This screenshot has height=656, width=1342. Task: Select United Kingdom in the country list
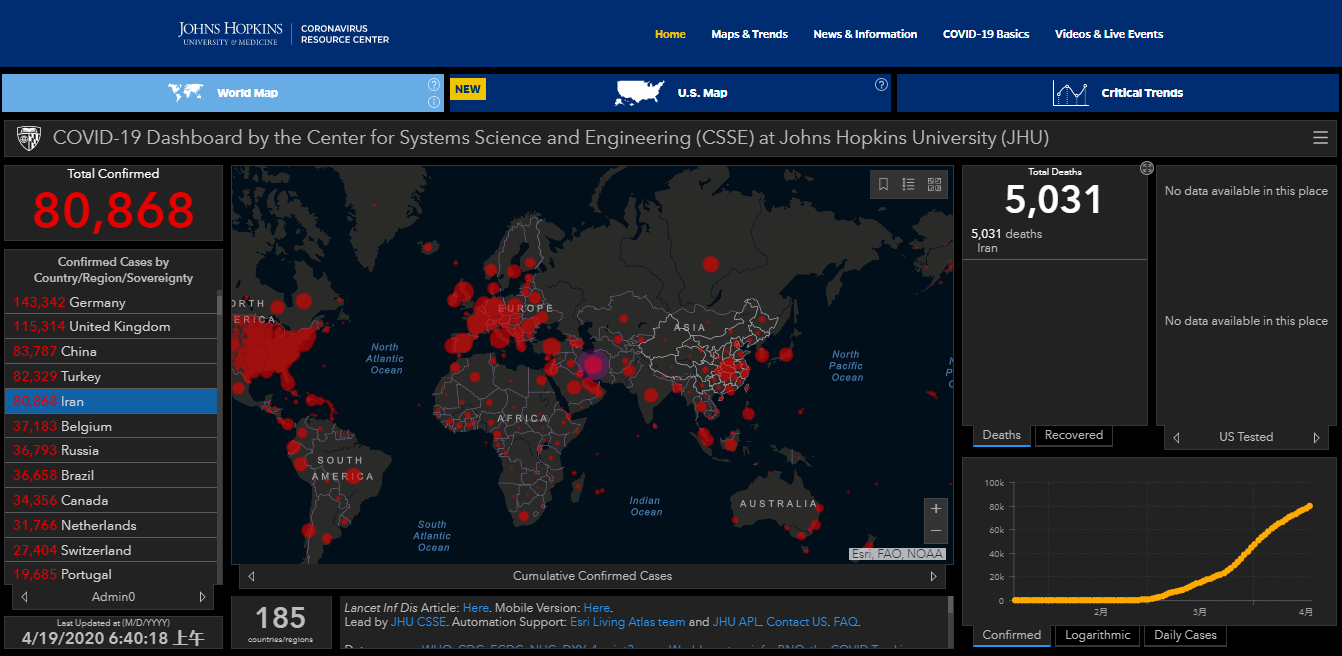click(x=111, y=327)
